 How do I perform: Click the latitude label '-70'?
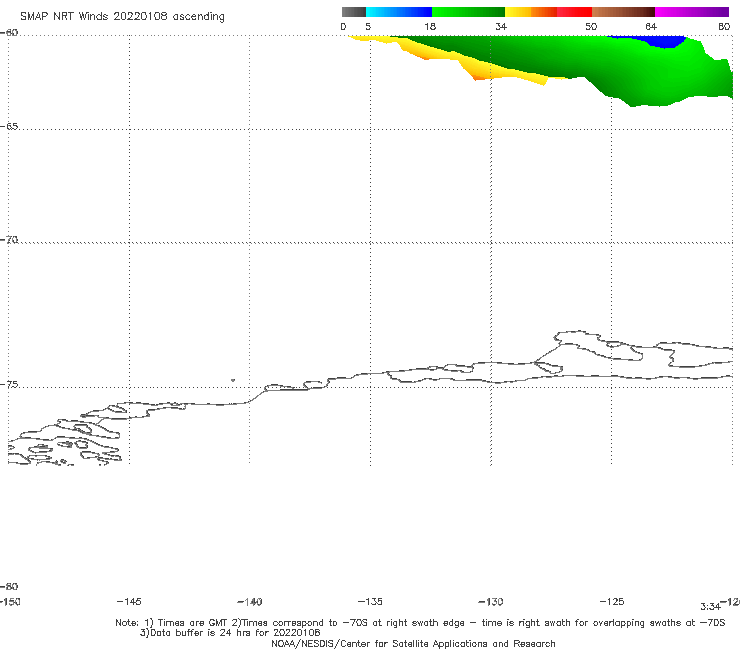pos(9,240)
